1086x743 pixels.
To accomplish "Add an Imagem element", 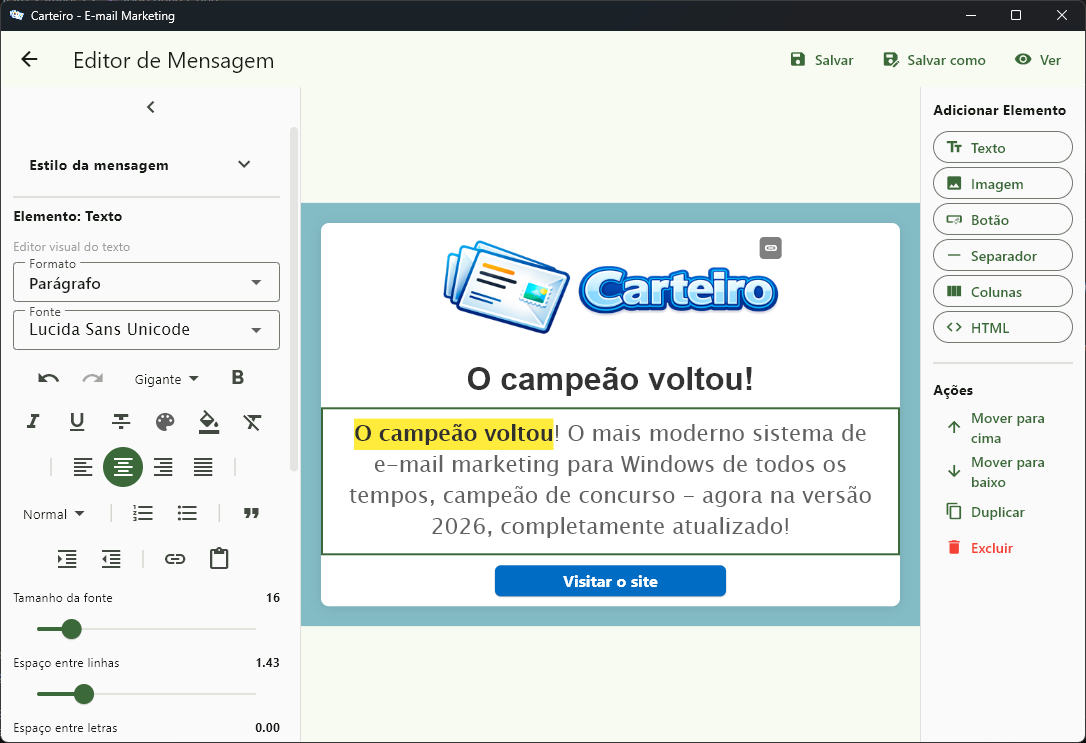I will [1002, 184].
